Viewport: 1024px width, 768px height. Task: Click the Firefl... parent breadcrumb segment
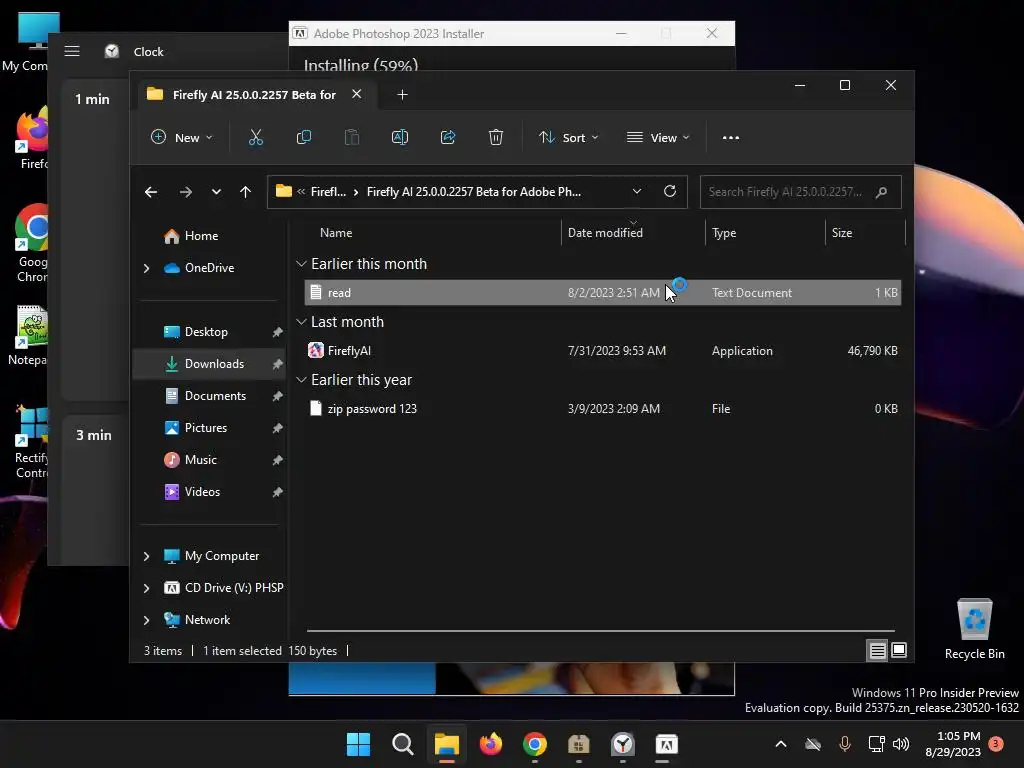coord(328,192)
